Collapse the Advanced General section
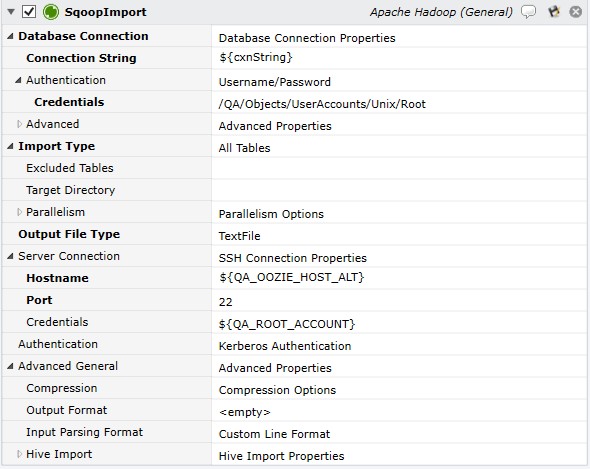The image size is (590, 469). point(11,366)
